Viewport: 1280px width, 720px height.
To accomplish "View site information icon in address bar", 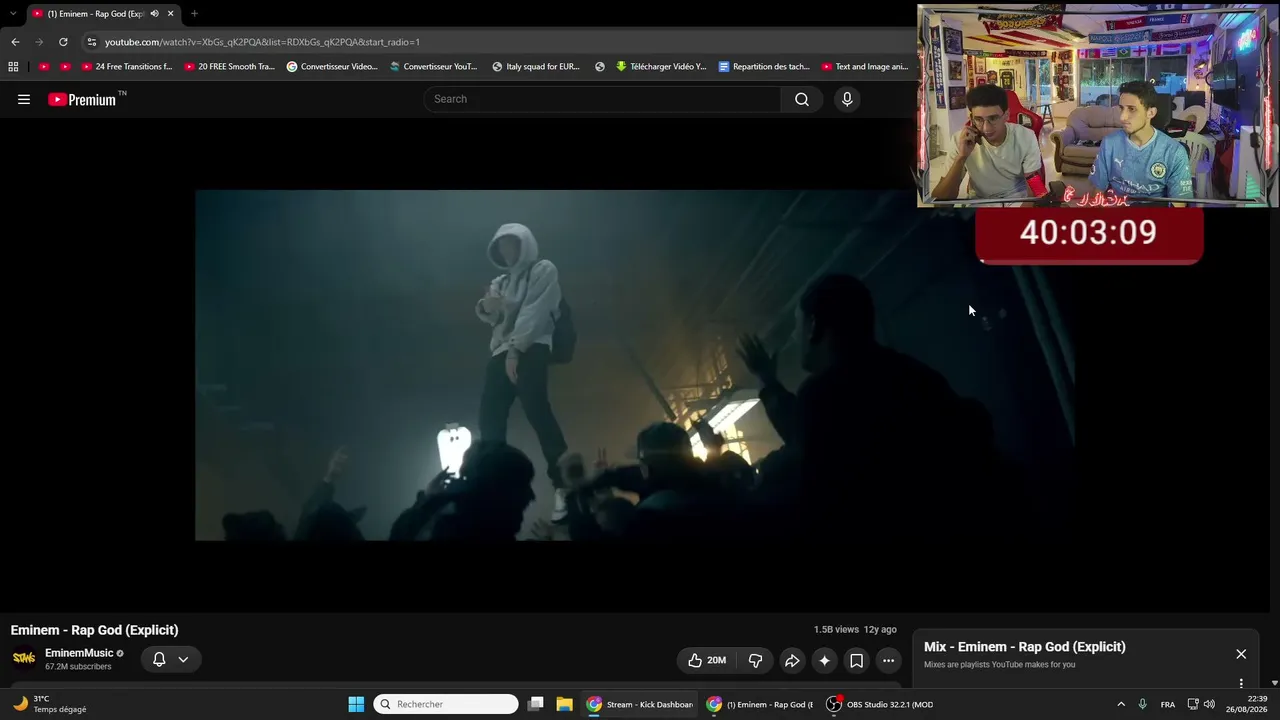I will (92, 42).
